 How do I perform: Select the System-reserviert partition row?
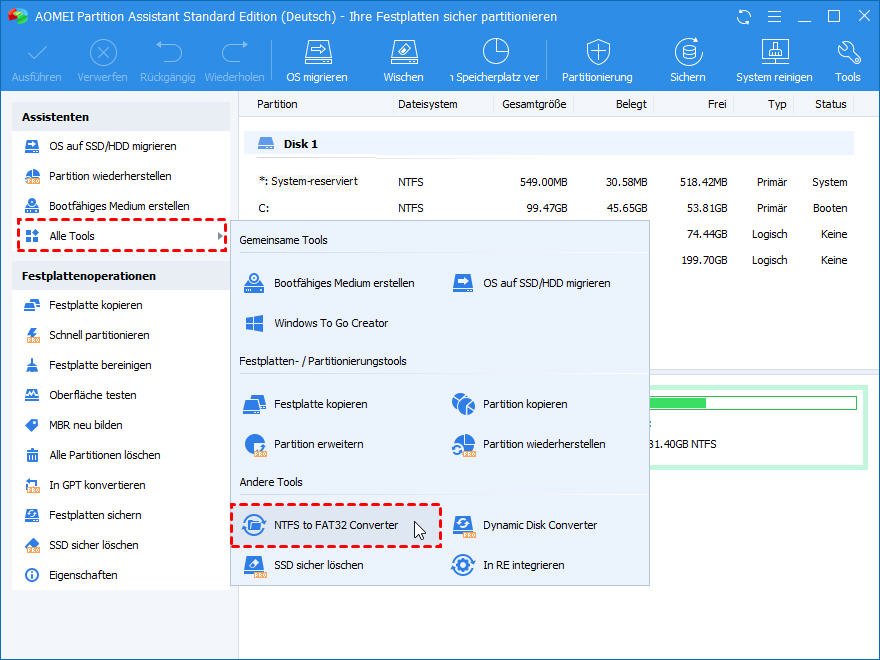point(553,182)
